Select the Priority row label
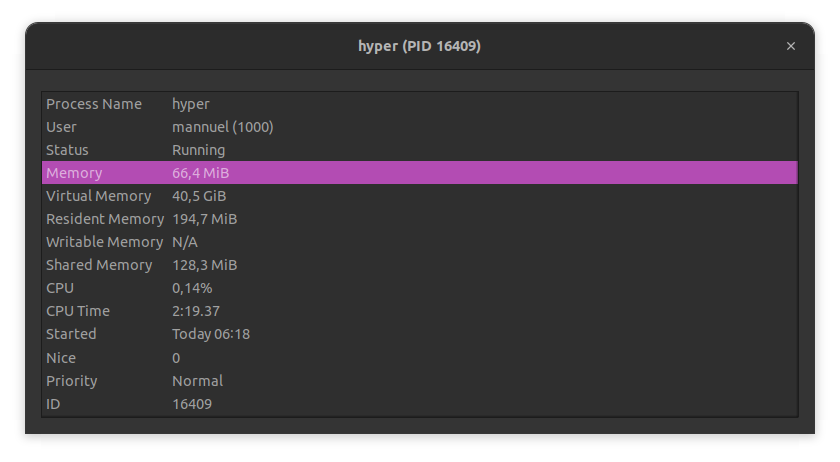Image resolution: width=840 pixels, height=462 pixels. [72, 381]
